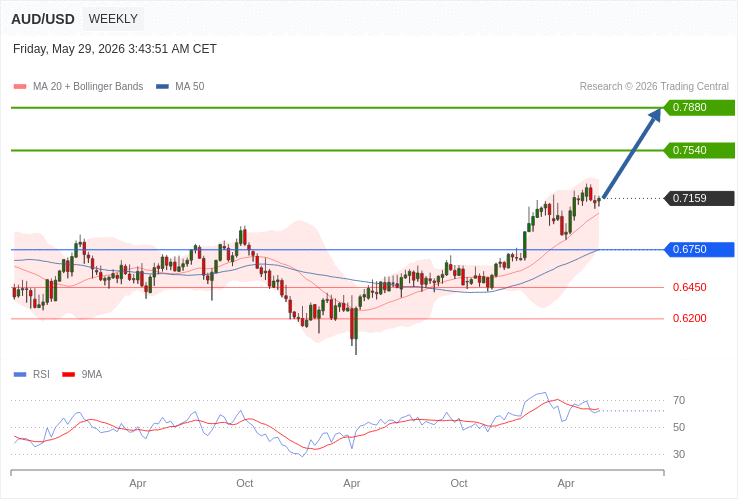Screen dimensions: 738x500
Task: Click the RSI legend label
Action: coord(41,375)
